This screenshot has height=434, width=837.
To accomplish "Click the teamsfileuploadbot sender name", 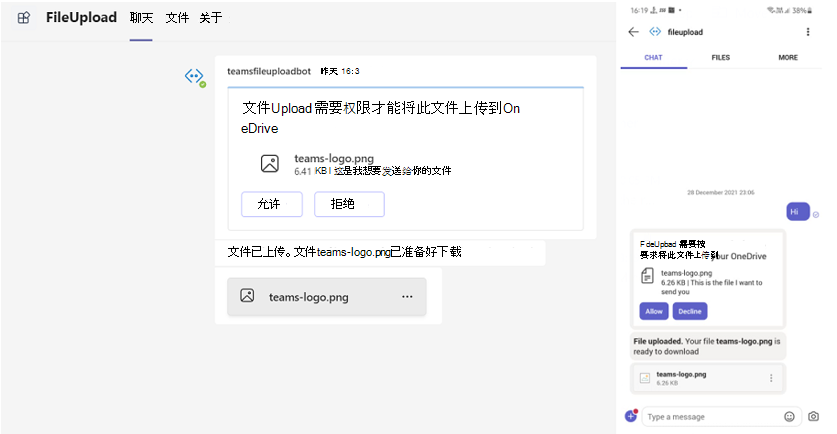I will click(269, 71).
